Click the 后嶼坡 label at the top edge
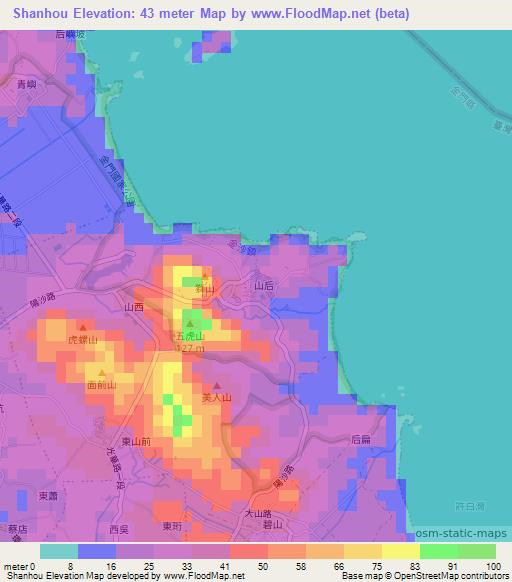Image resolution: width=512 pixels, height=582 pixels. tap(71, 35)
